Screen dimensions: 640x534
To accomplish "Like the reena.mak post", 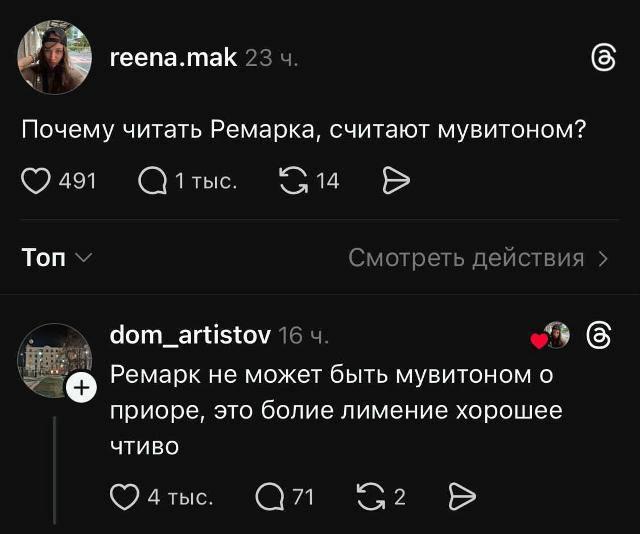I will 36,181.
